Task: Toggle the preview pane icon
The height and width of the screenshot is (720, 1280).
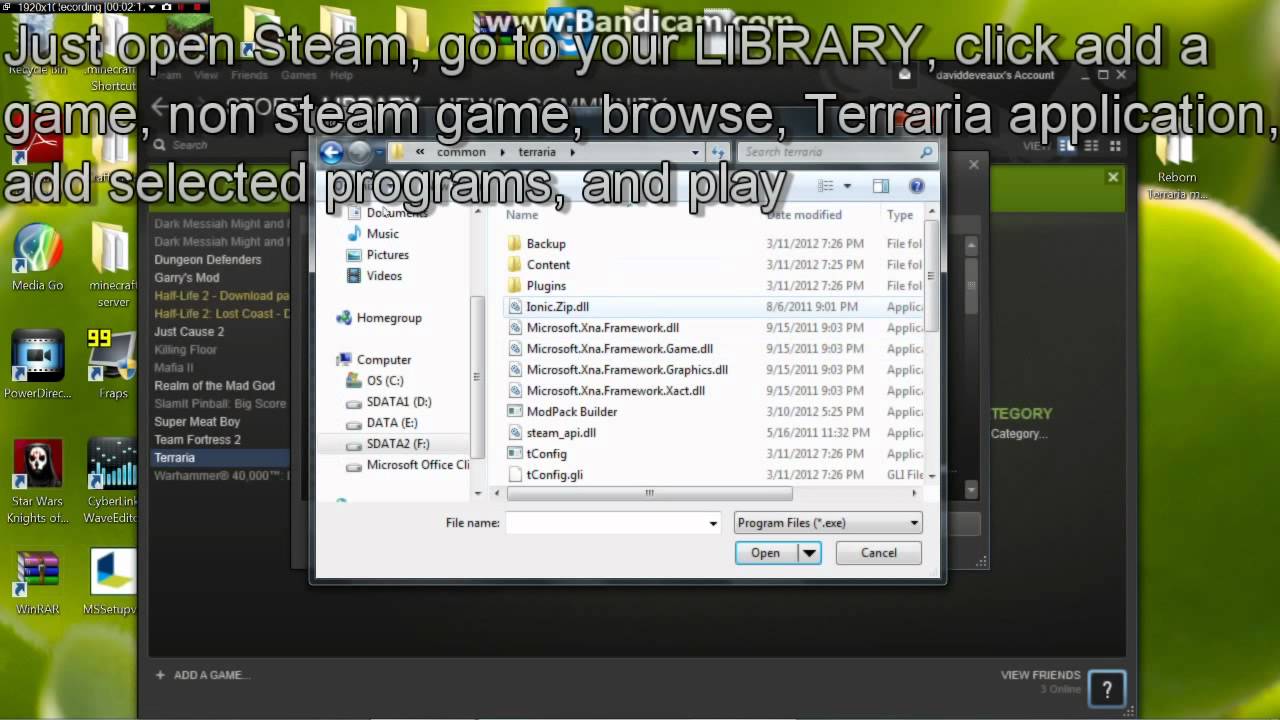Action: 880,186
